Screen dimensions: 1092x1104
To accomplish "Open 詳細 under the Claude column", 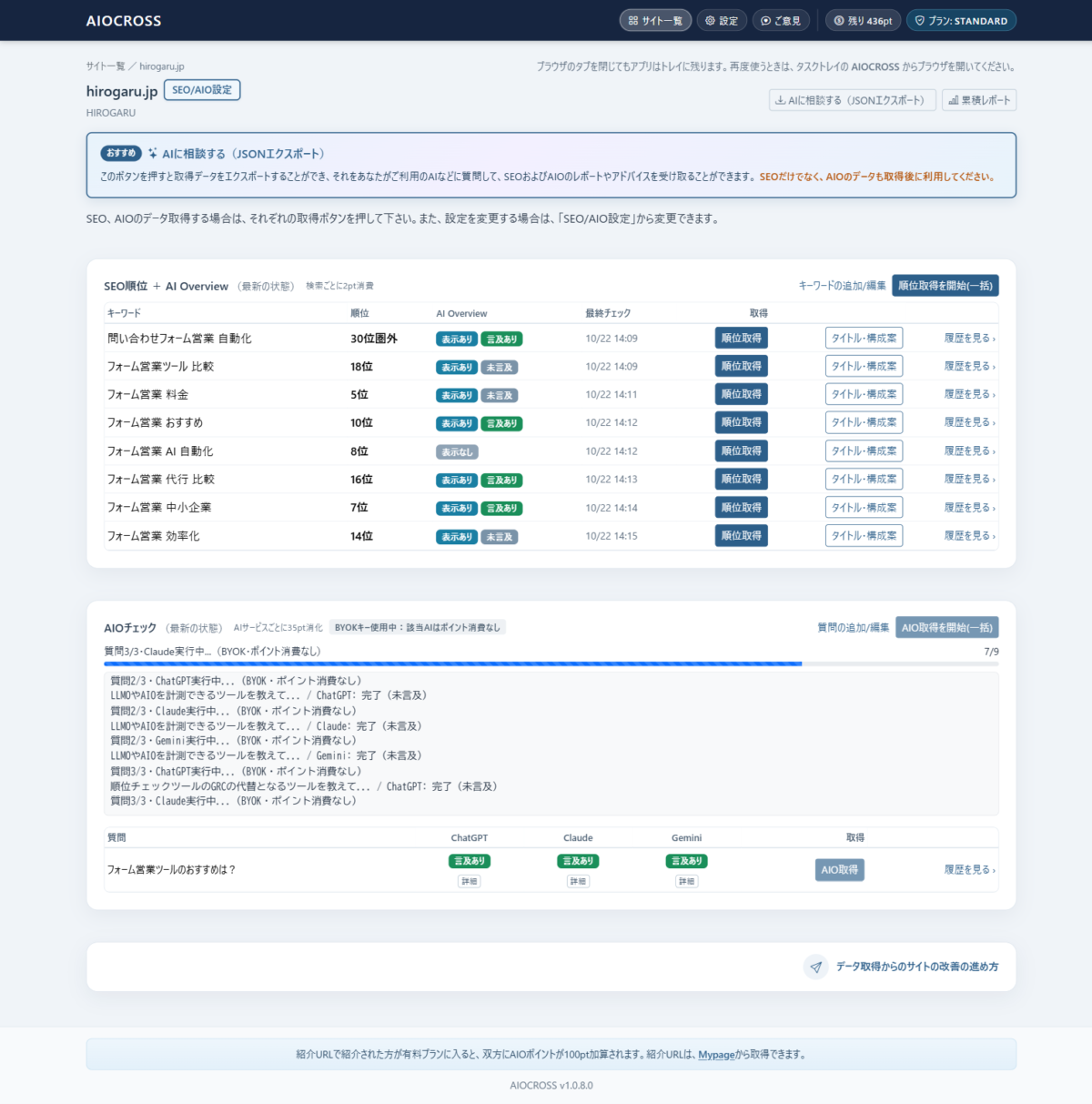I will pyautogui.click(x=578, y=881).
